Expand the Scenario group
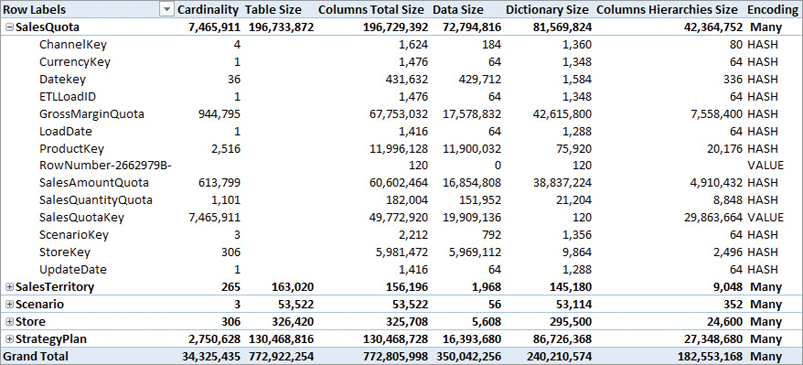The image size is (803, 365). click(x=9, y=305)
